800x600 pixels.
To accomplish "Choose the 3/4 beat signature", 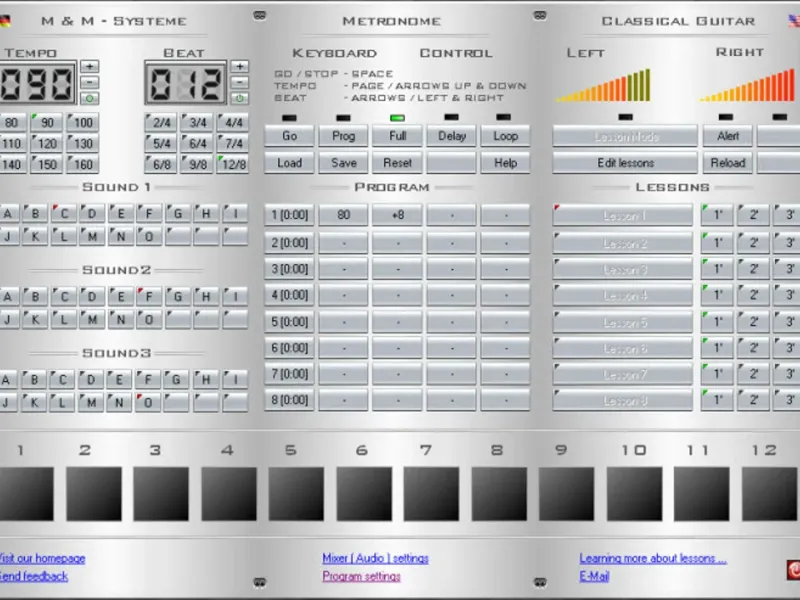I will click(x=197, y=122).
